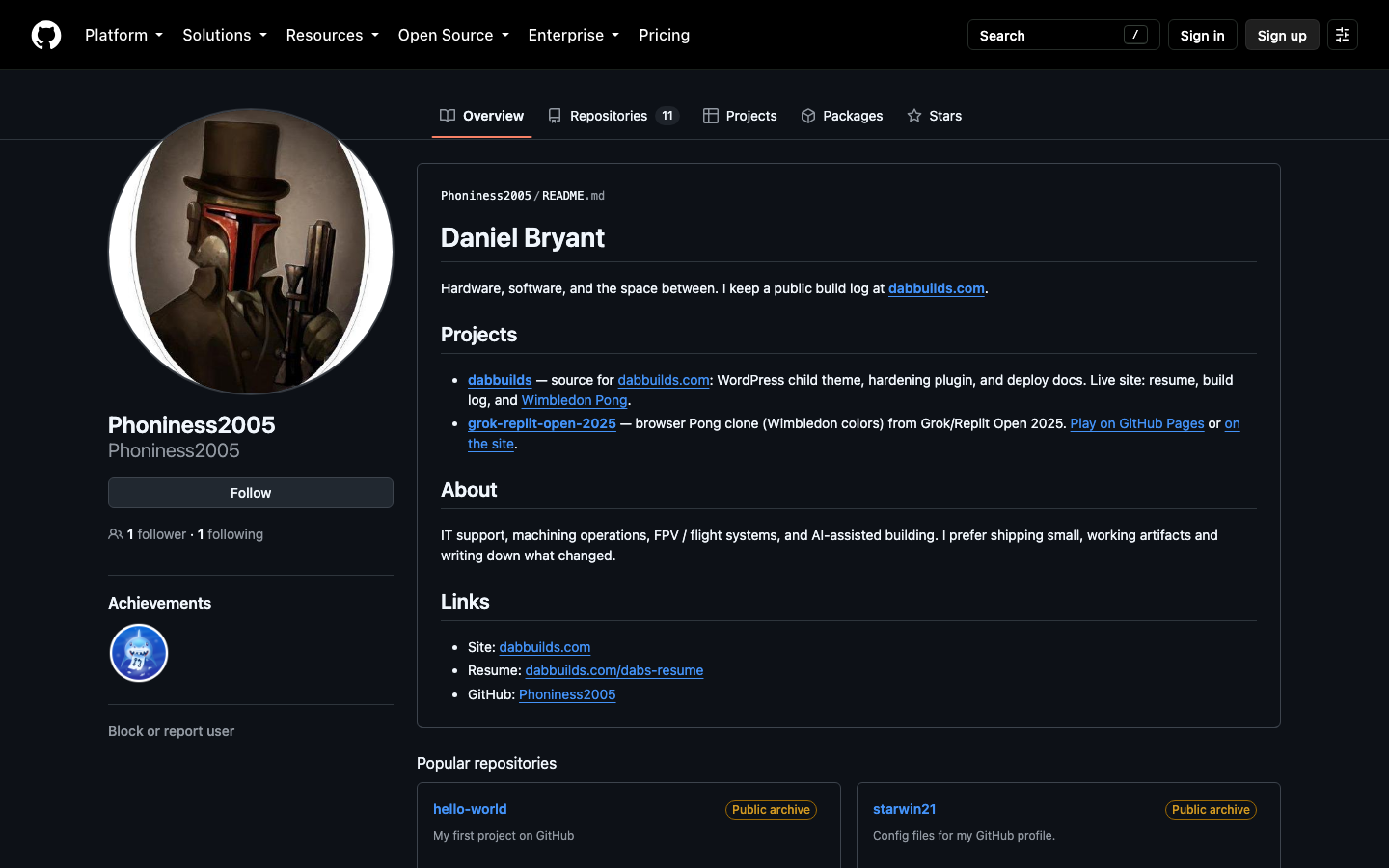
Task: Switch to the Stars tab
Action: pos(935,116)
